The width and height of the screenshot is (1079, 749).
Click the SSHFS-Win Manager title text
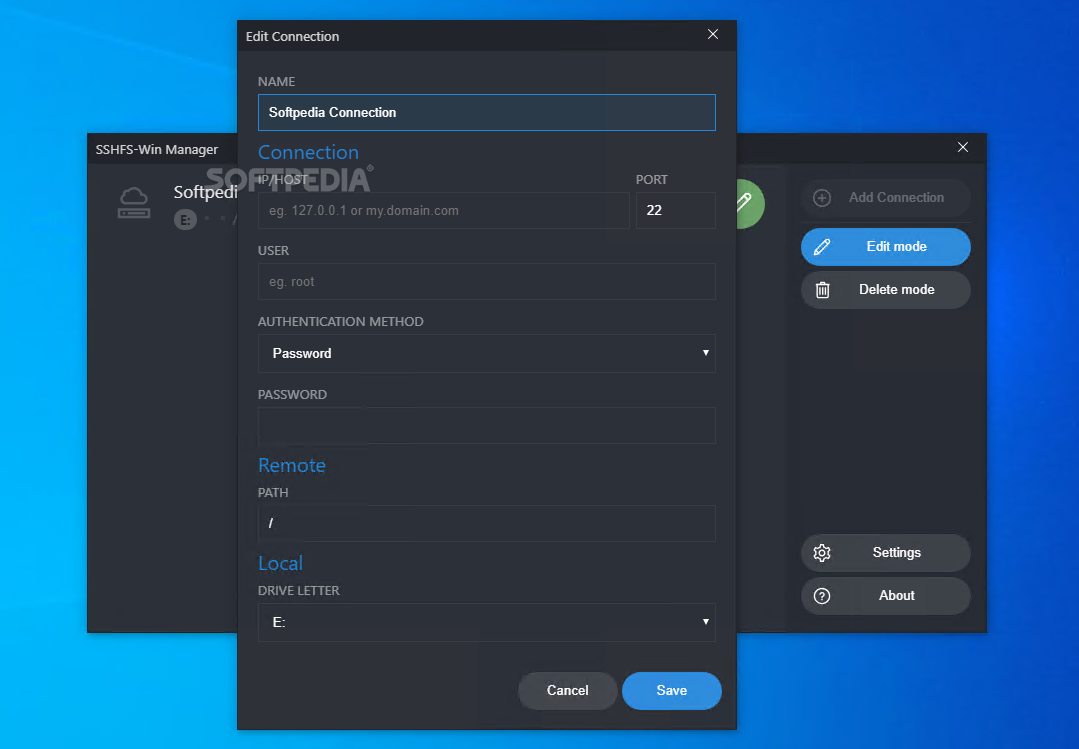click(157, 149)
